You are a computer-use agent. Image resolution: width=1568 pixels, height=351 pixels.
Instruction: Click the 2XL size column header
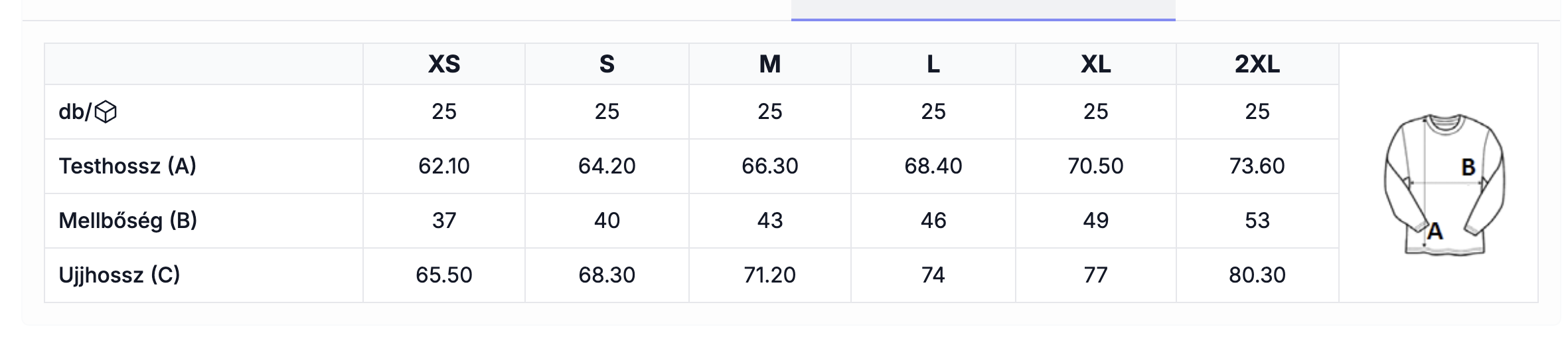point(1257,64)
